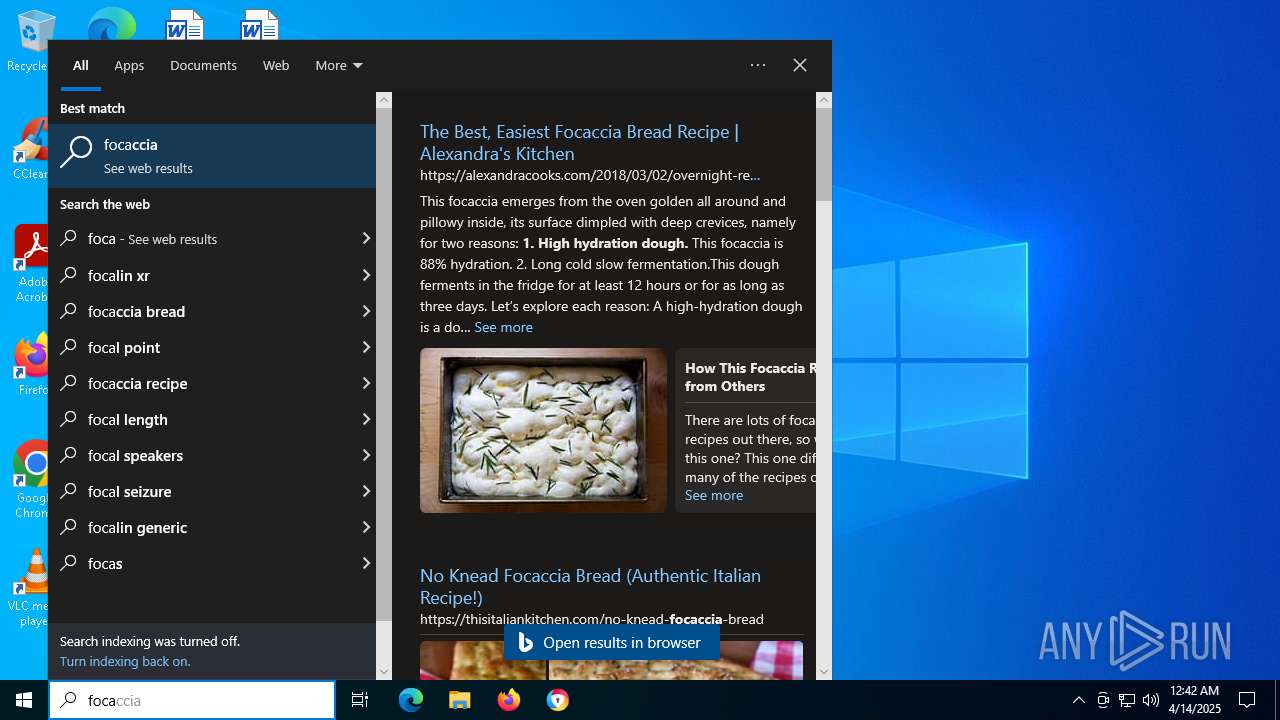Open Microsoft Edge from the taskbar
This screenshot has height=720, width=1280.
(411, 700)
